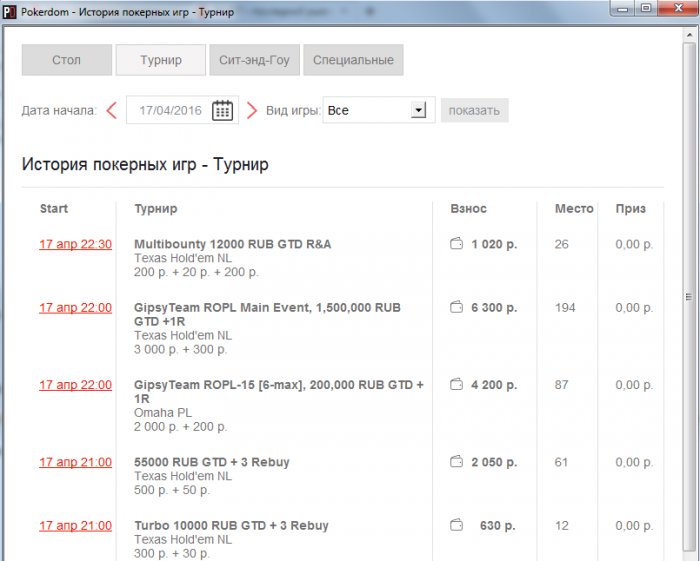The image size is (700, 561).
Task: Click the 2 050 р. buy-in amount
Action: coord(494,462)
